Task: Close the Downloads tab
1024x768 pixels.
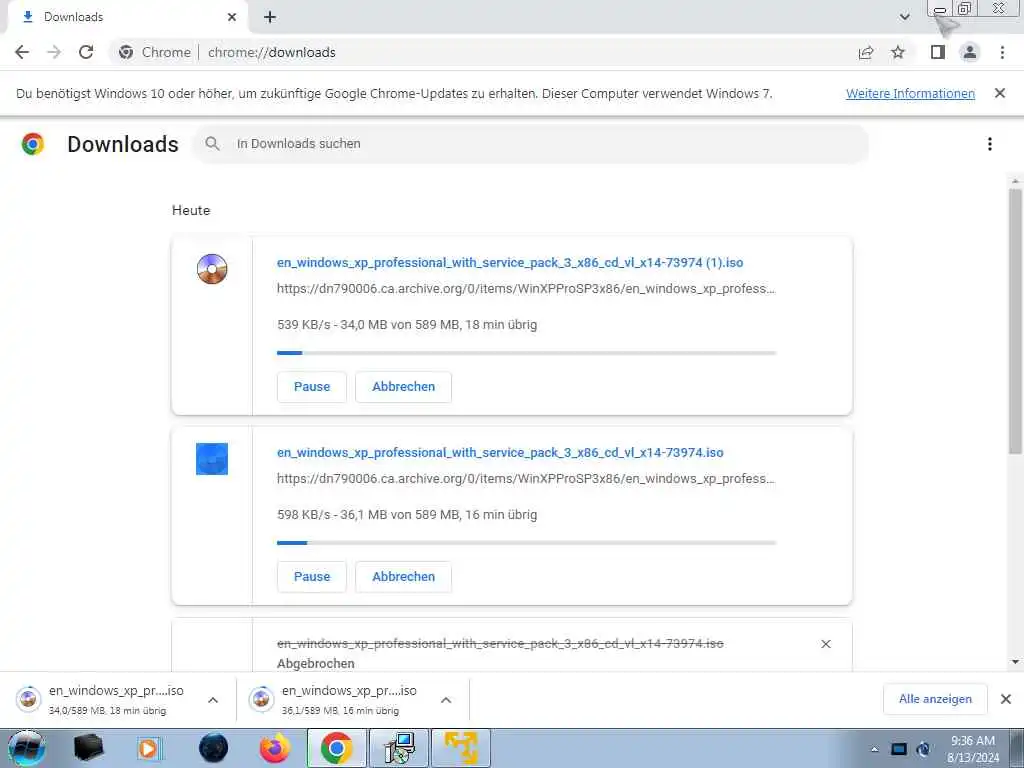Action: coord(232,17)
